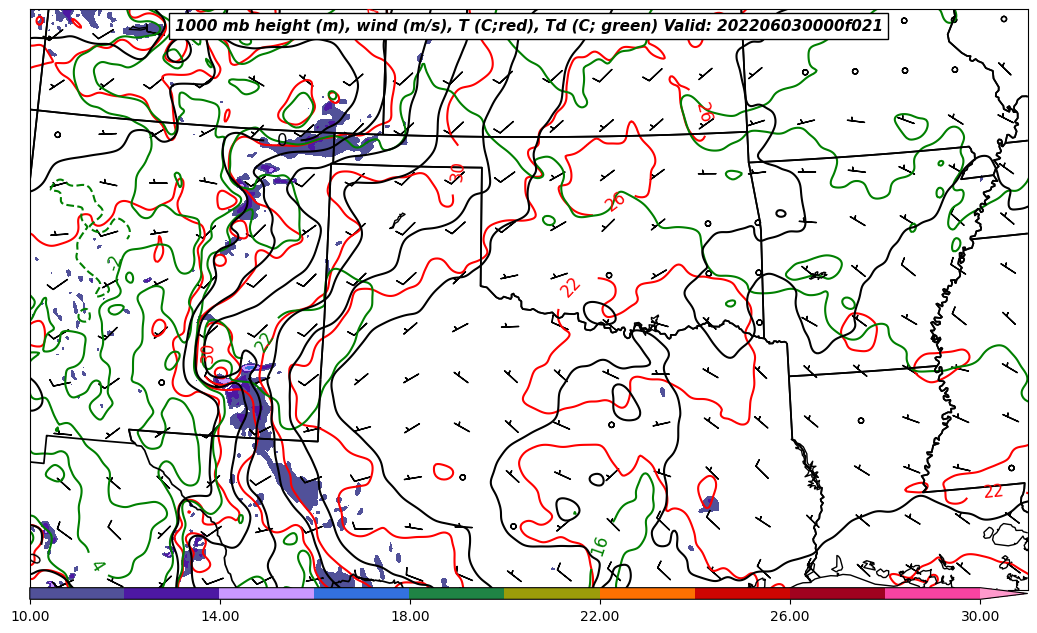This screenshot has width=1037, height=633.
Task: Click the '18.00' colorbar tick label
Action: 409,616
